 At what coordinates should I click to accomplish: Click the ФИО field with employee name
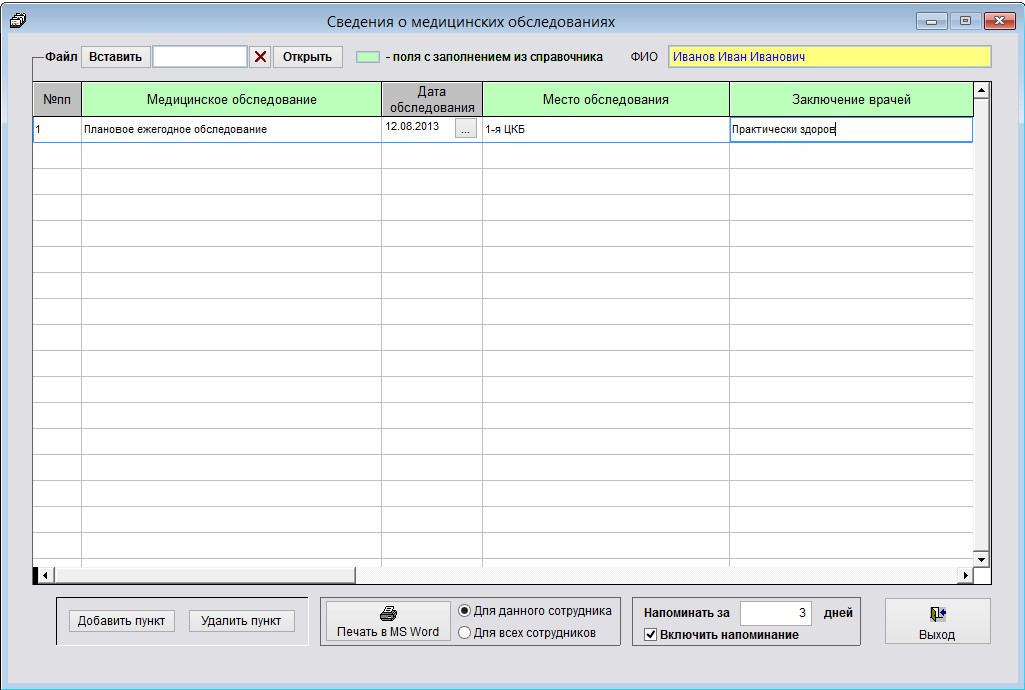(829, 57)
